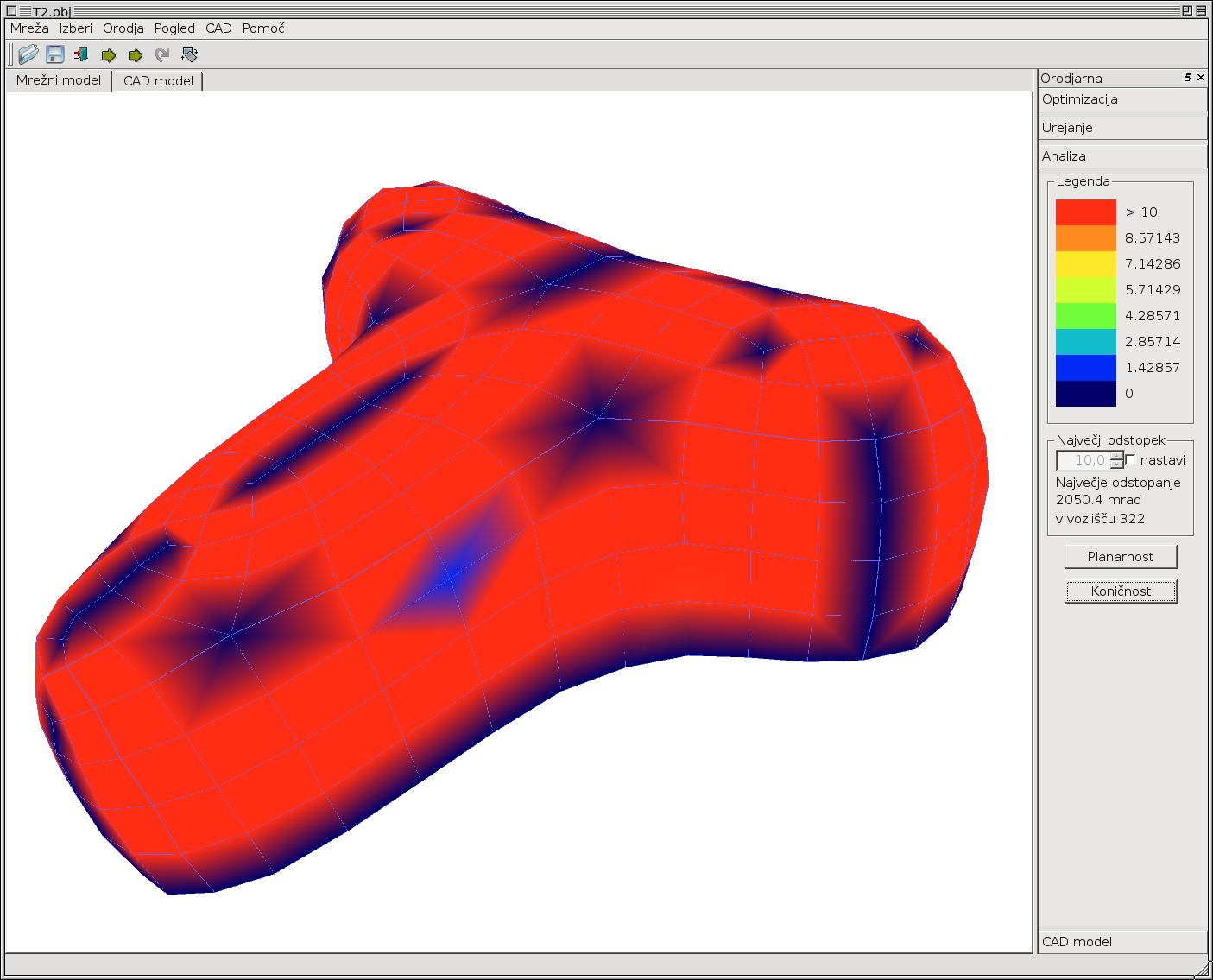Expand the Urejanje section

(1121, 128)
